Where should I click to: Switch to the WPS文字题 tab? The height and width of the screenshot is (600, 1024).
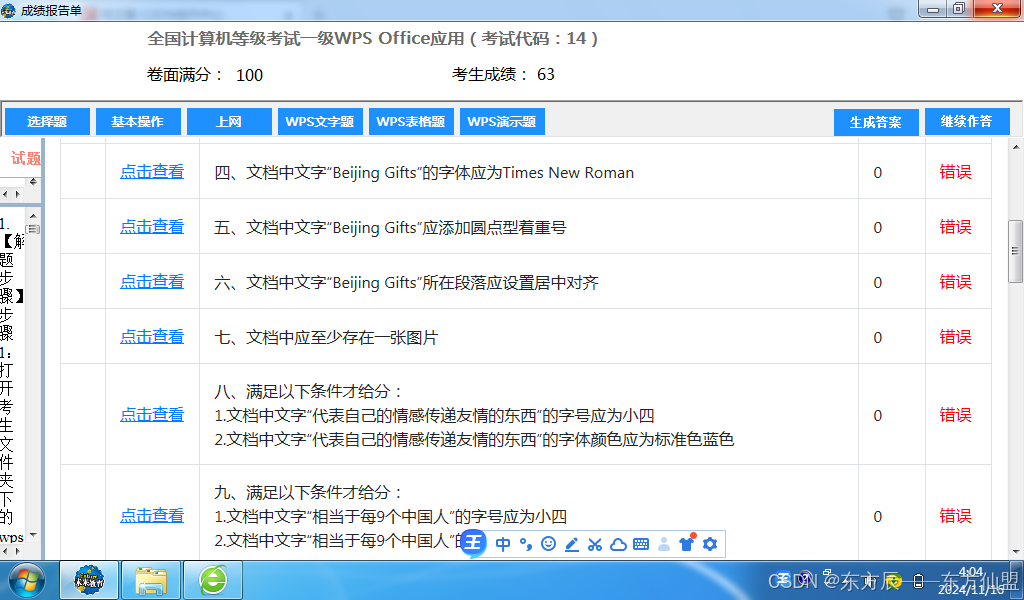click(320, 121)
